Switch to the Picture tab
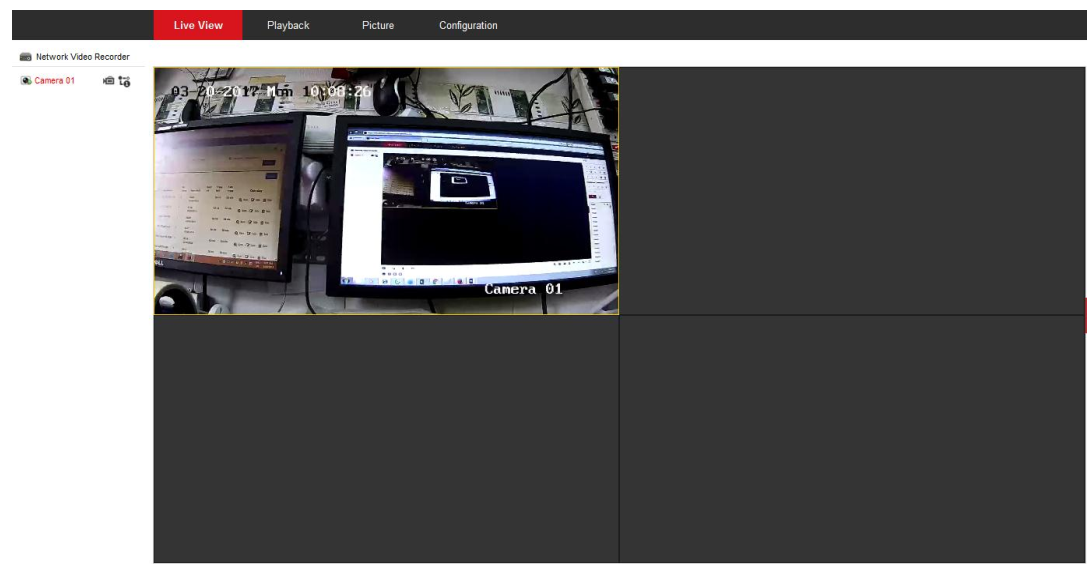Image resolution: width=1091 pixels, height=572 pixels. coord(378,25)
